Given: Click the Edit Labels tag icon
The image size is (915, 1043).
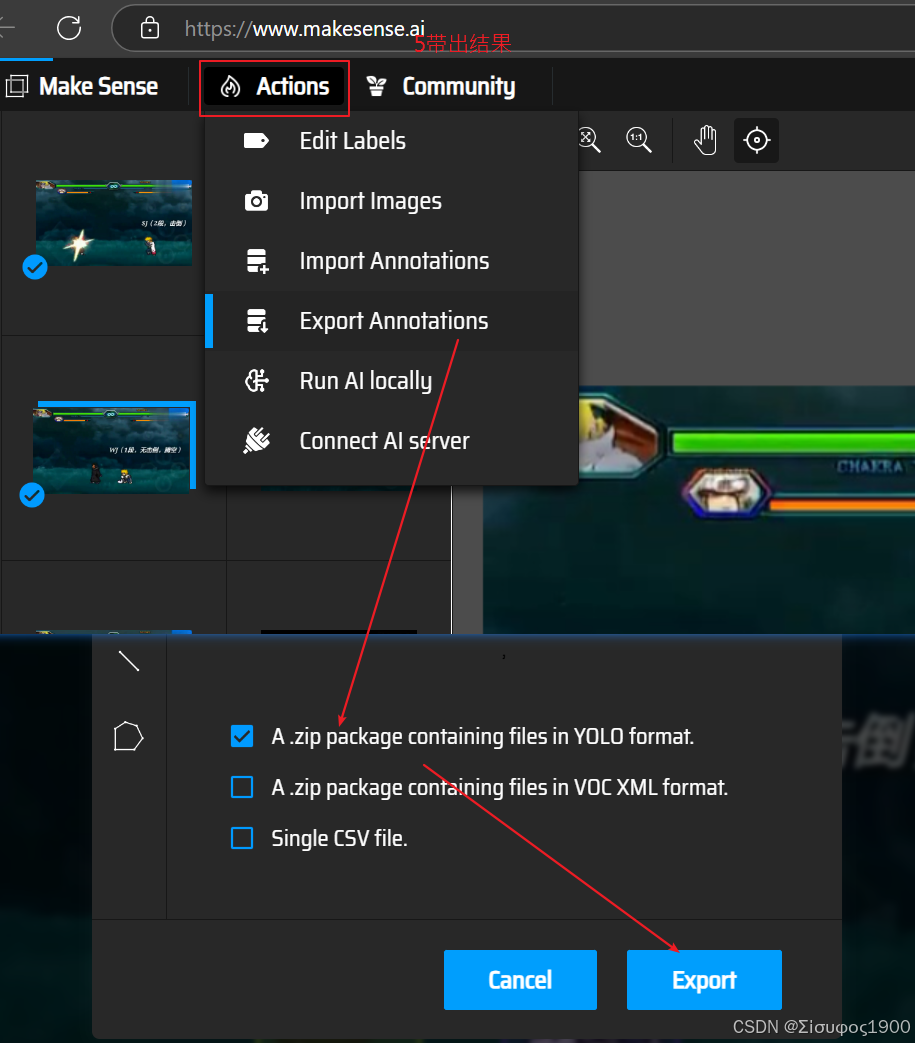Looking at the screenshot, I should point(256,141).
